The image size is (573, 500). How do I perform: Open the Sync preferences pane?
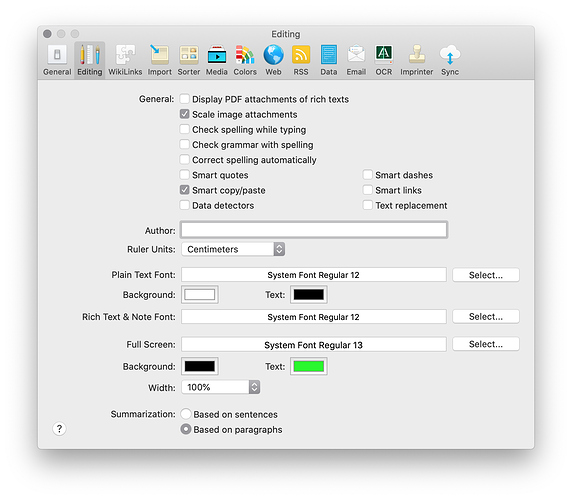[x=450, y=60]
